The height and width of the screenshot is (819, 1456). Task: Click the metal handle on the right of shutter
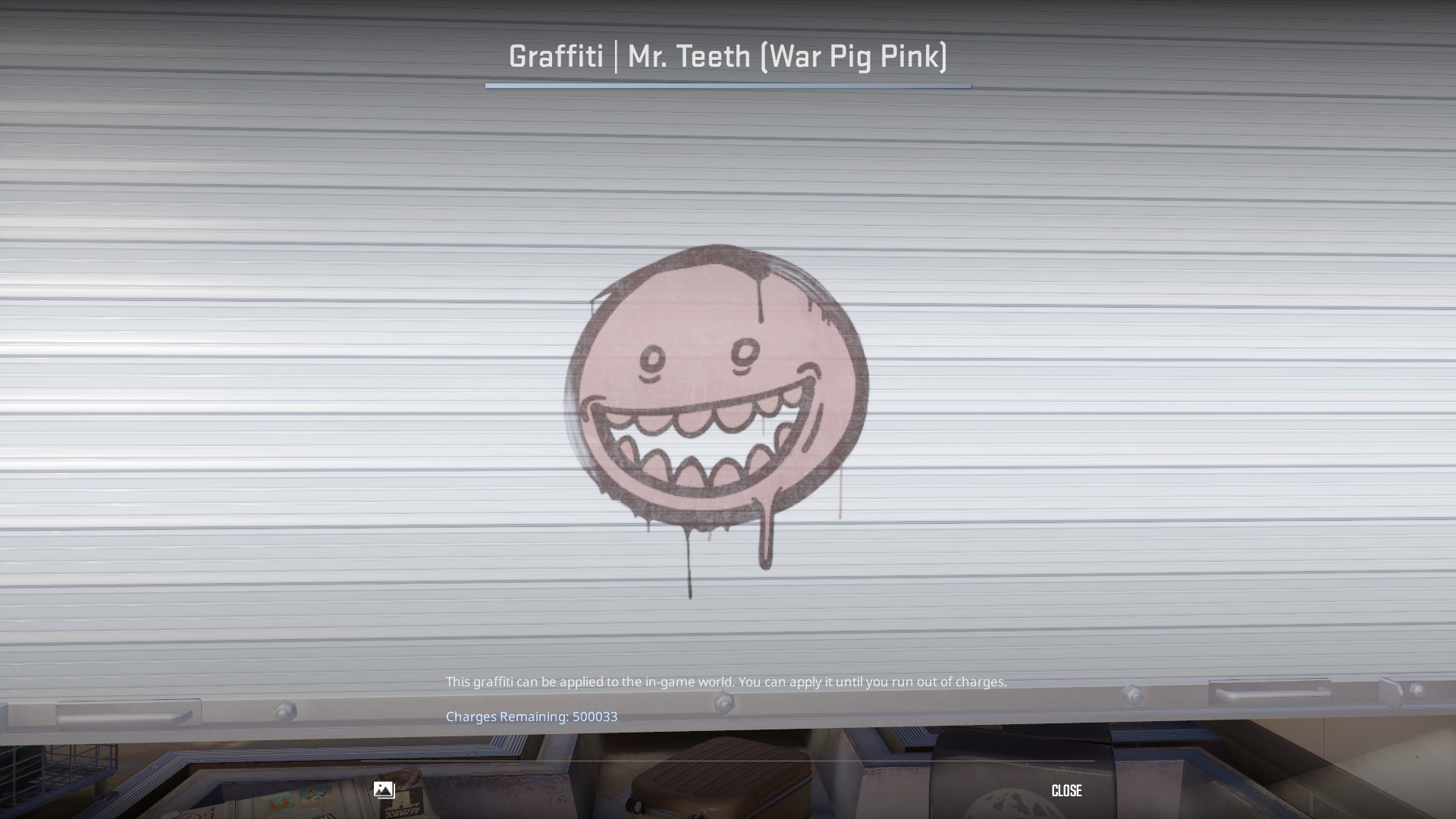[x=1270, y=692]
